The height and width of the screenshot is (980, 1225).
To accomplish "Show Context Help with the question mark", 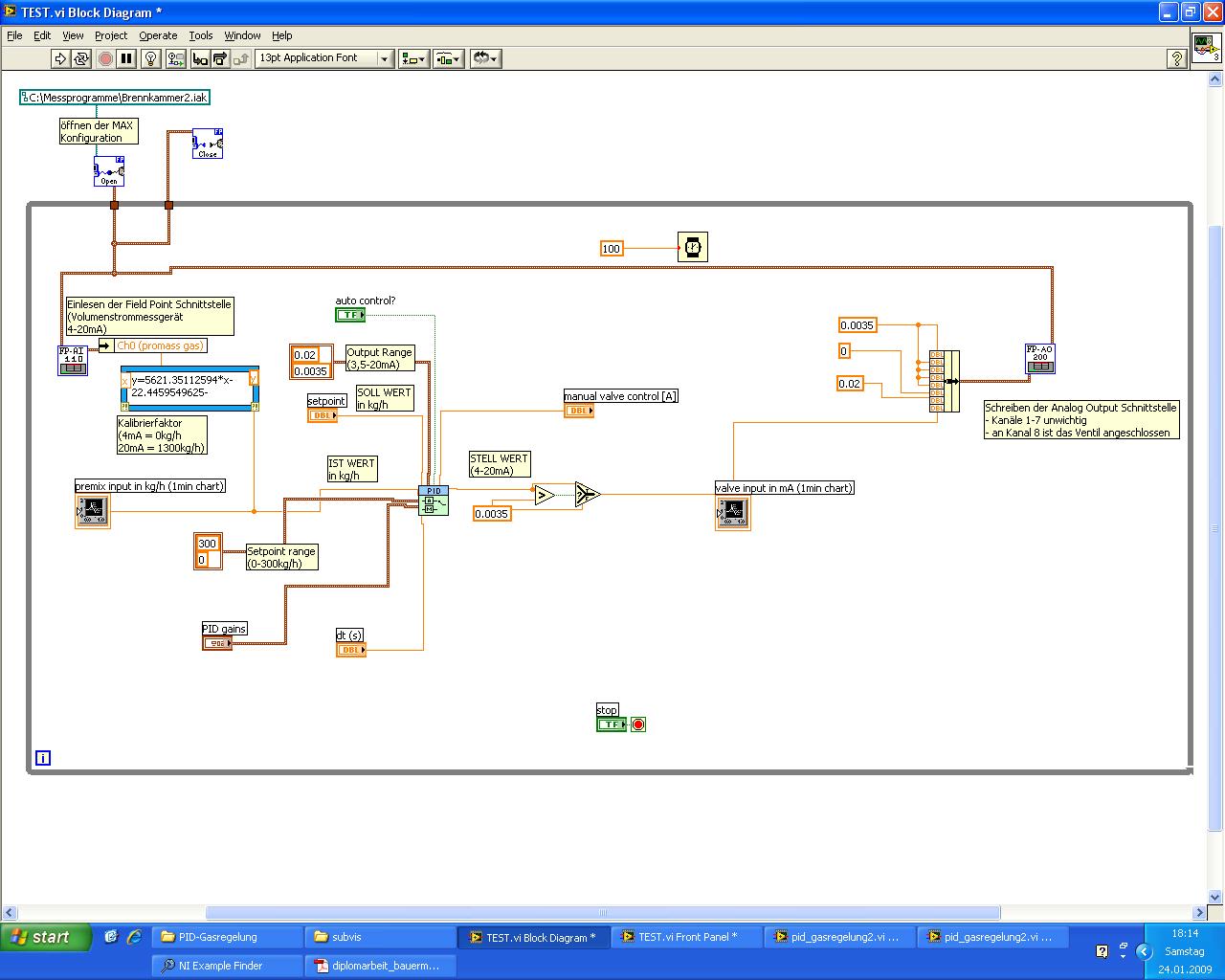I will coord(1177,58).
